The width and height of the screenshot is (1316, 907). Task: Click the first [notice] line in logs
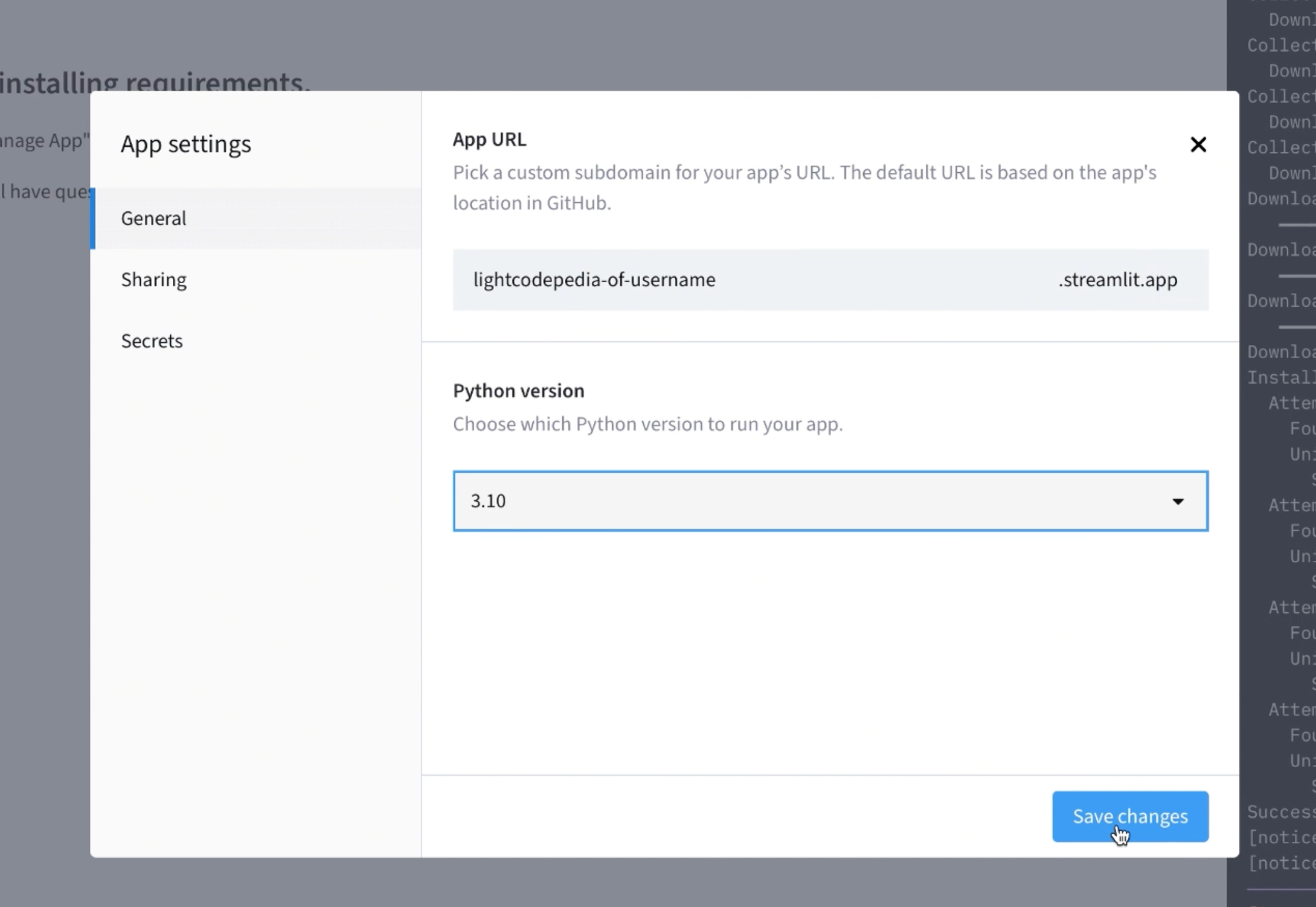(x=1280, y=838)
